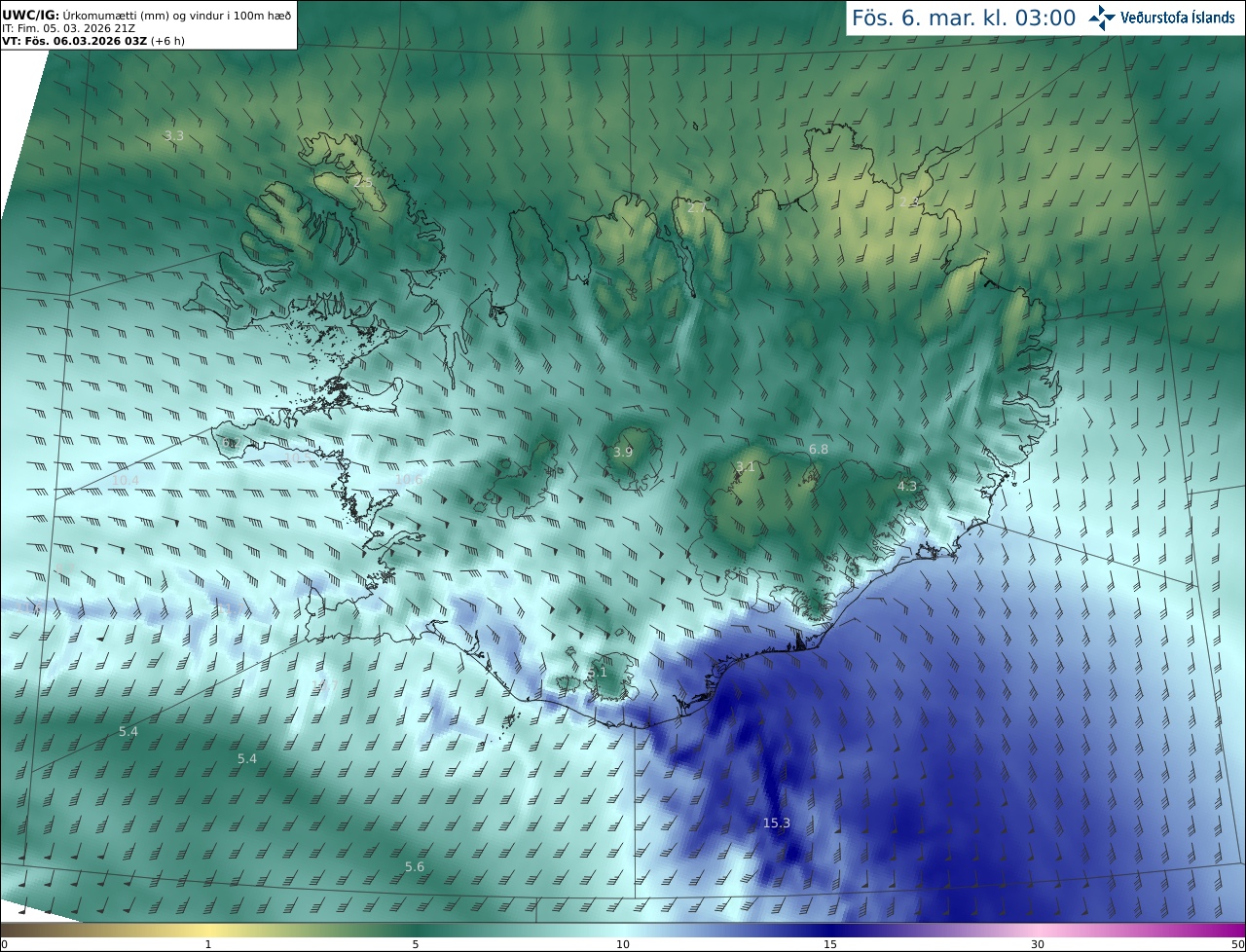Click the 4.3 value label on the map

[907, 486]
